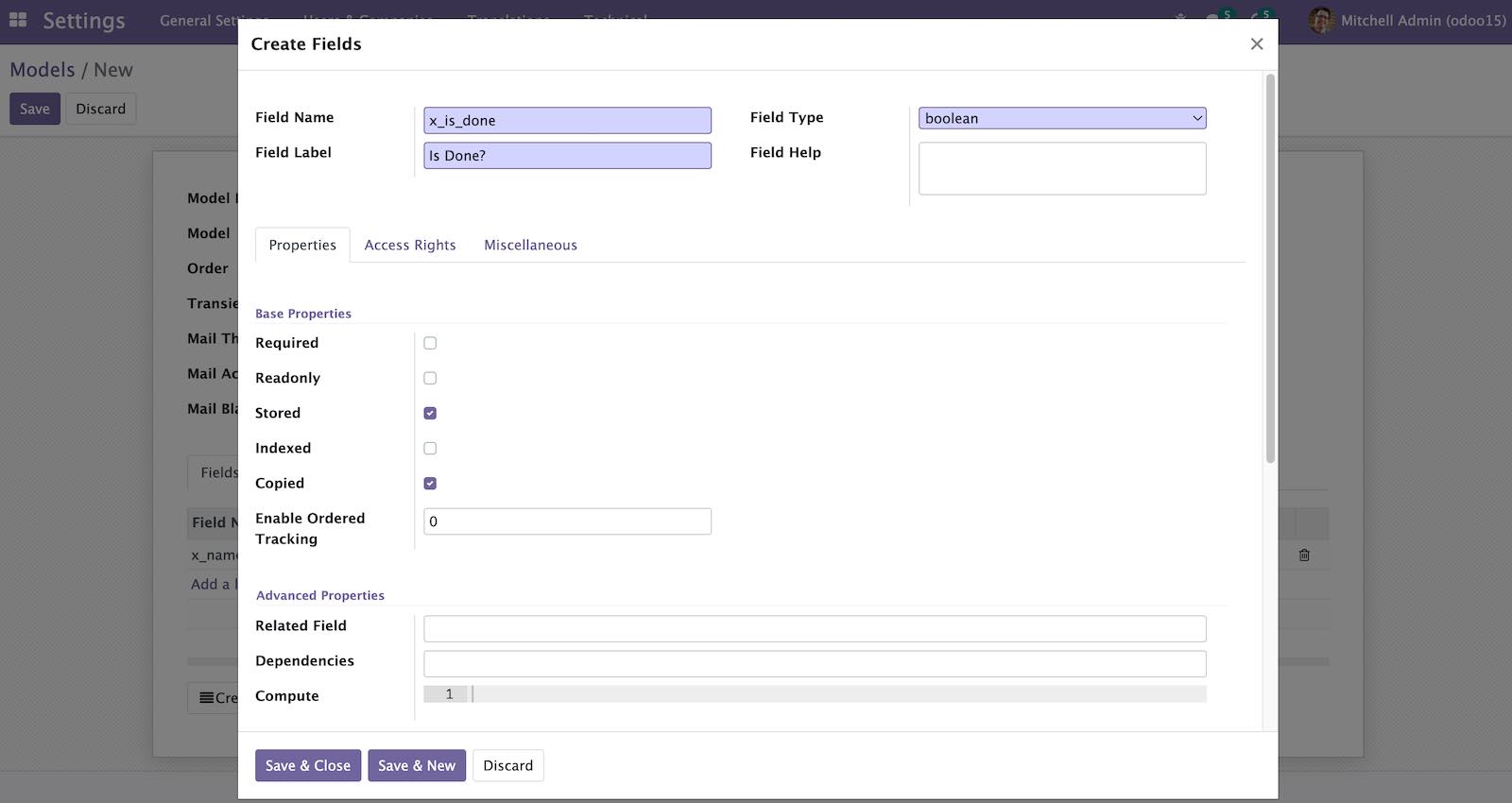Viewport: 1512px width, 803px height.
Task: Uncheck the Copied checkbox
Action: coord(430,483)
